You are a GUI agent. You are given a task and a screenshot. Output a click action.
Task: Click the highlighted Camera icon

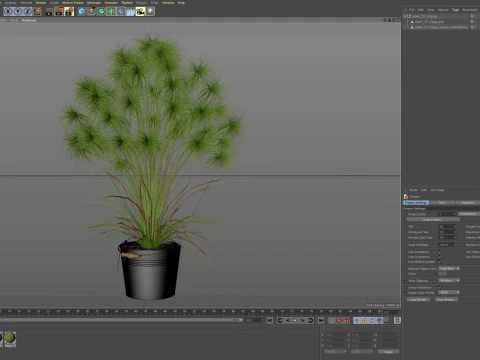140,12
